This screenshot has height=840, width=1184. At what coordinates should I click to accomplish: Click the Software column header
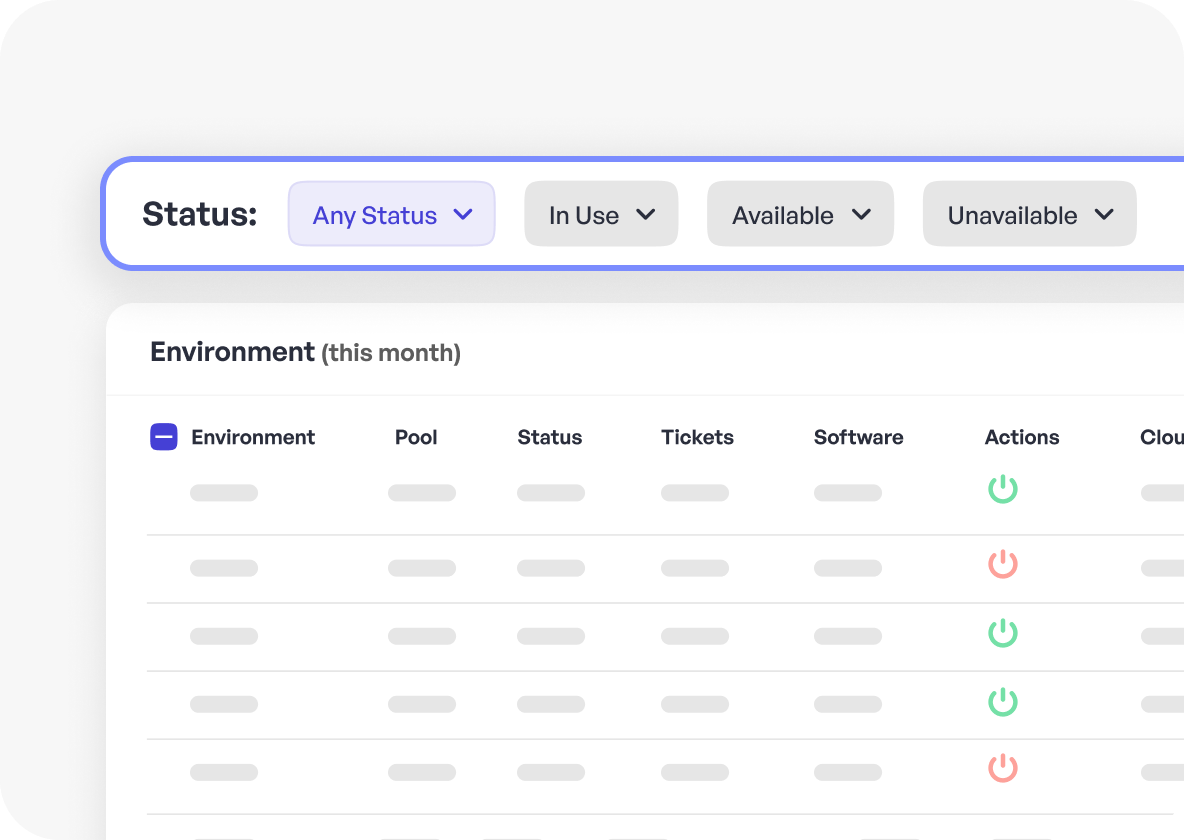click(x=858, y=437)
